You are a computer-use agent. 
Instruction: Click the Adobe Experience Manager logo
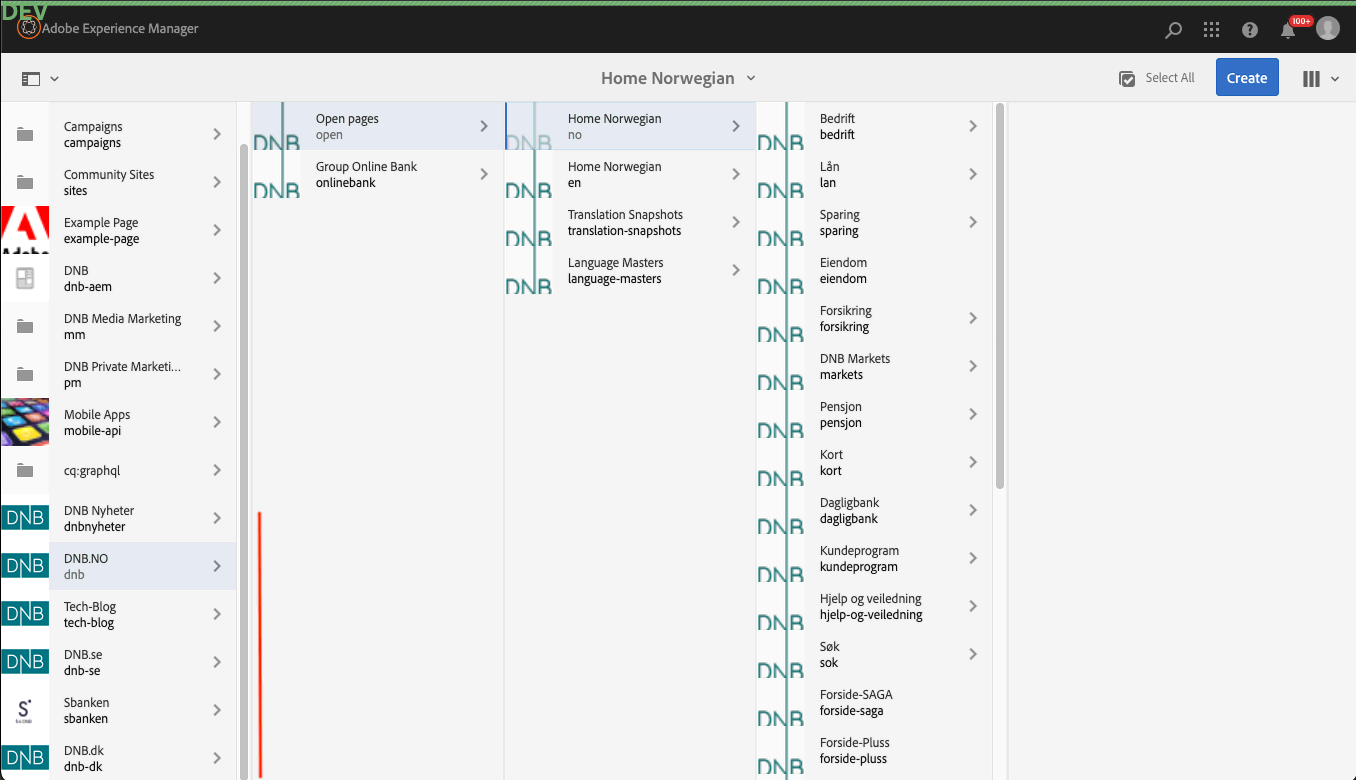(29, 28)
